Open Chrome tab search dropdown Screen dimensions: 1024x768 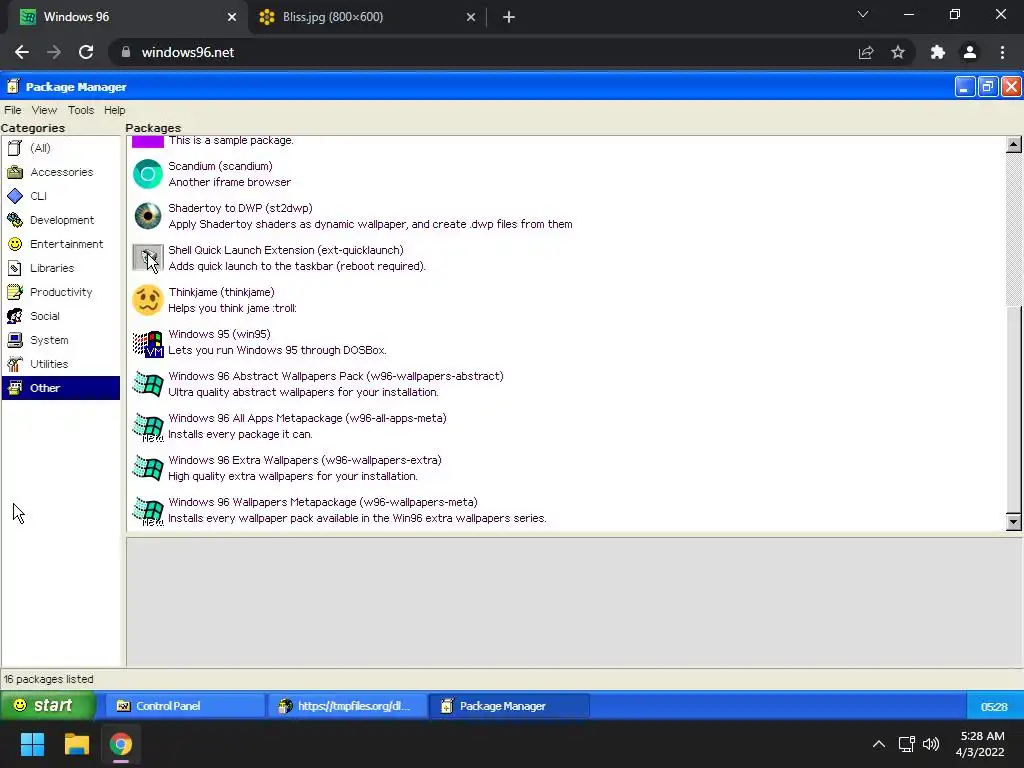[x=863, y=14]
